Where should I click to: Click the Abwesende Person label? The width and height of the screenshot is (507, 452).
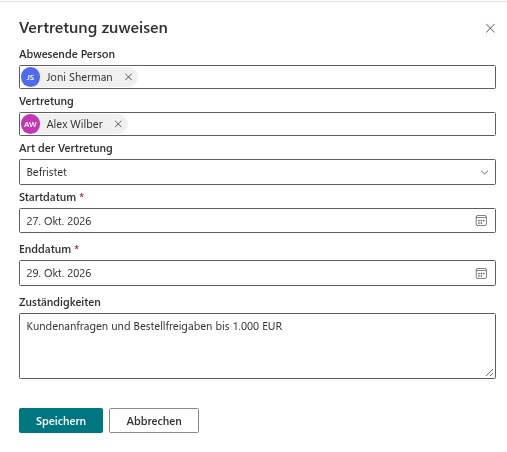[x=67, y=54]
